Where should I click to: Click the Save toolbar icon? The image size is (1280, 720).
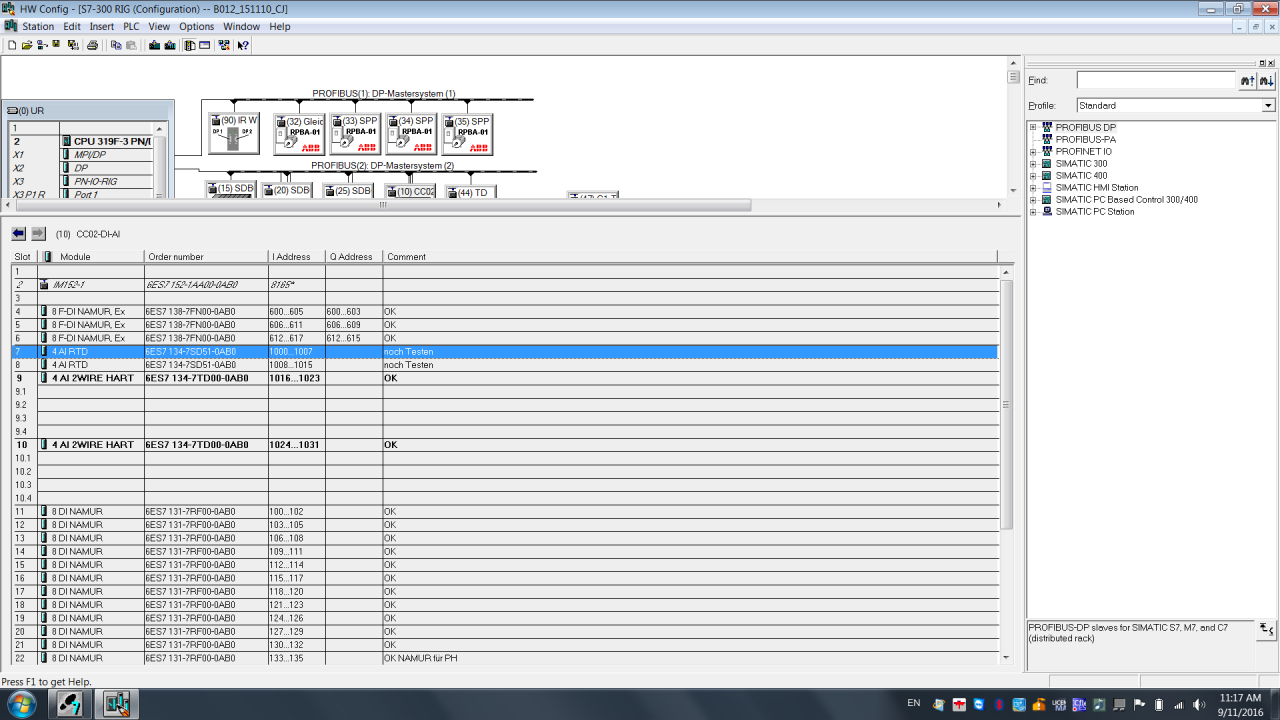click(56, 45)
